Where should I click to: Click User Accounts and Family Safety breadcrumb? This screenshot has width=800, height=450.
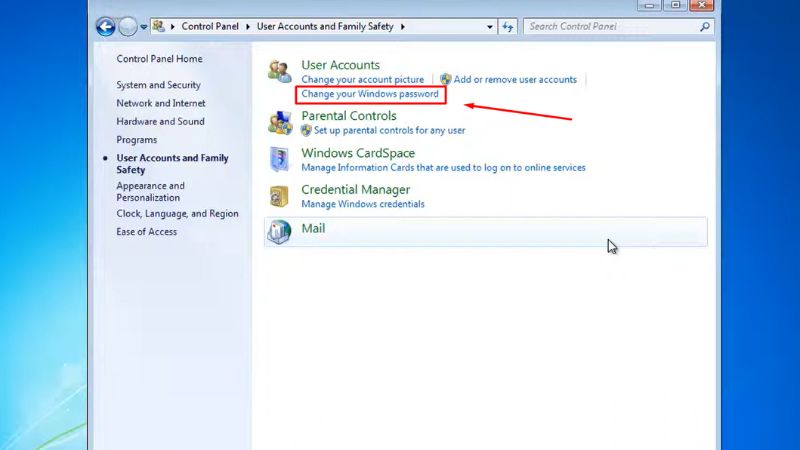[325, 27]
